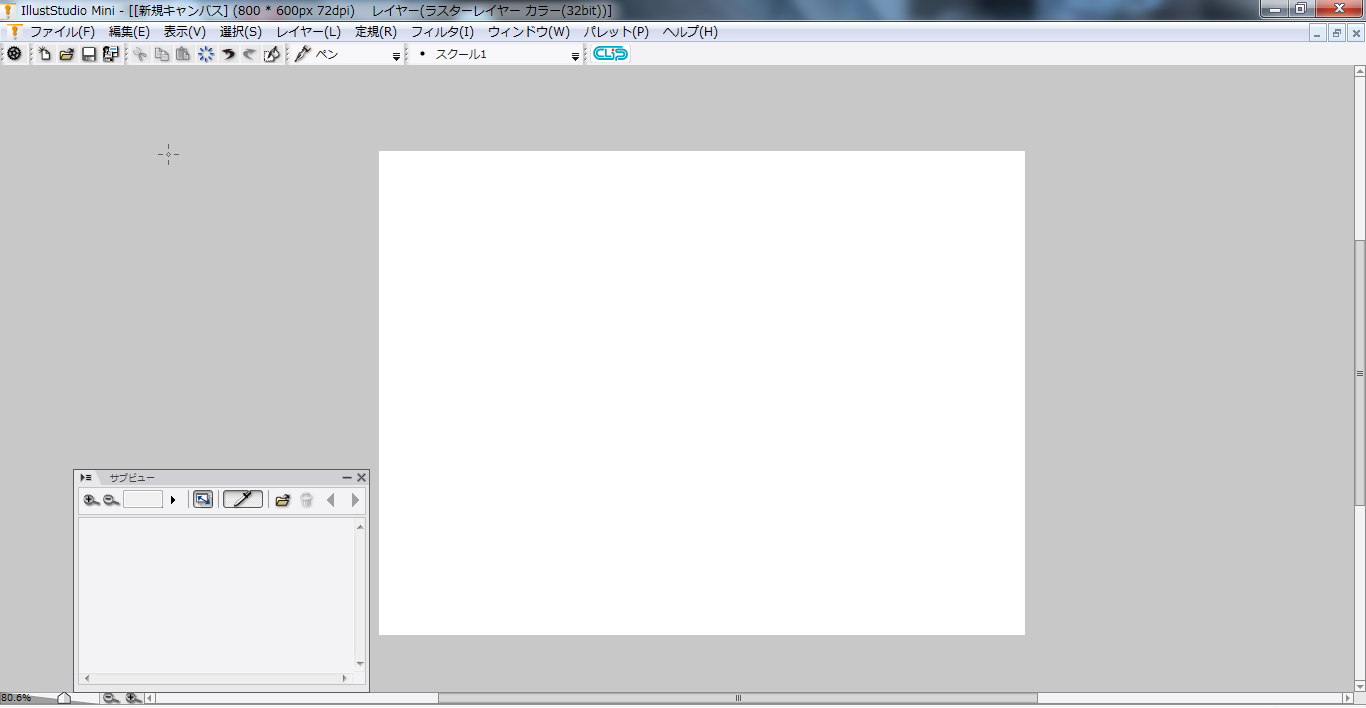Viewport: 1366px width, 708px height.
Task: Click the canvas zoom slider handle
Action: click(64, 698)
